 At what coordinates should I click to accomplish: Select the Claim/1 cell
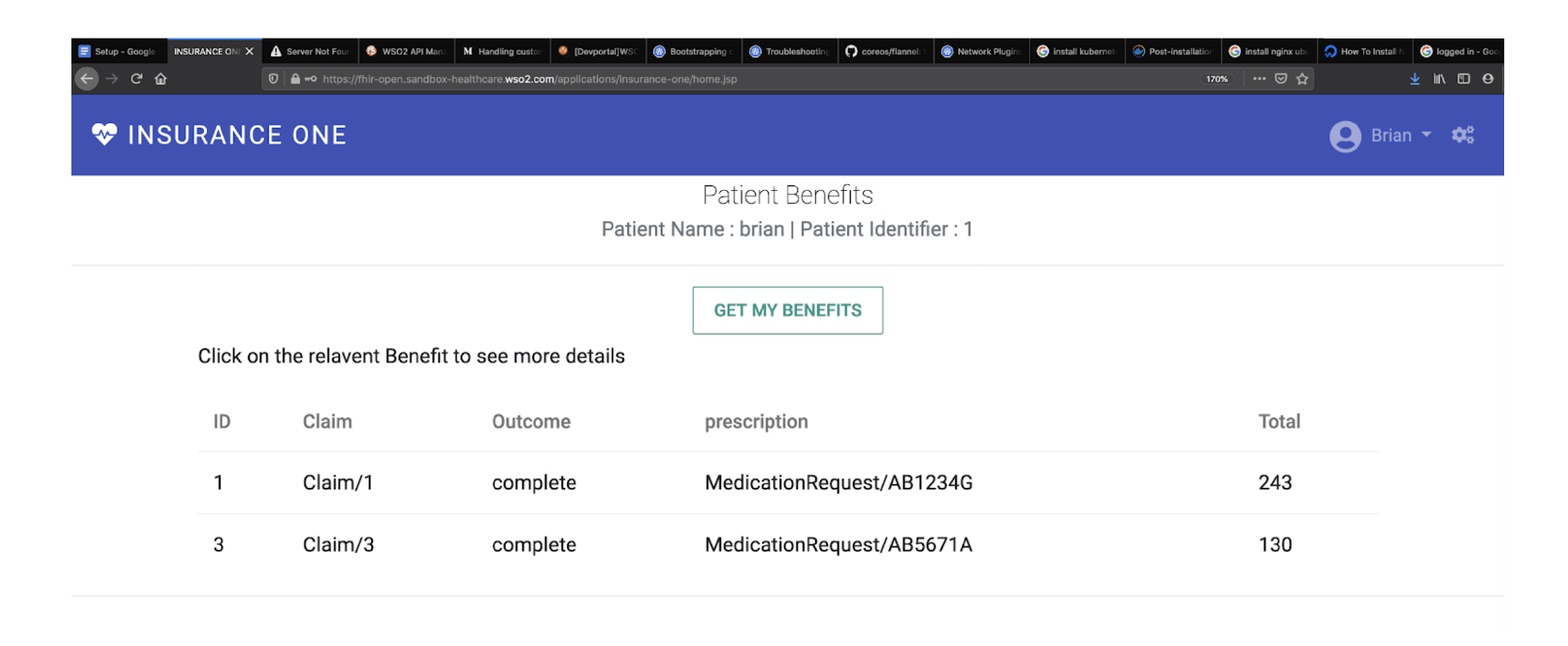[338, 482]
